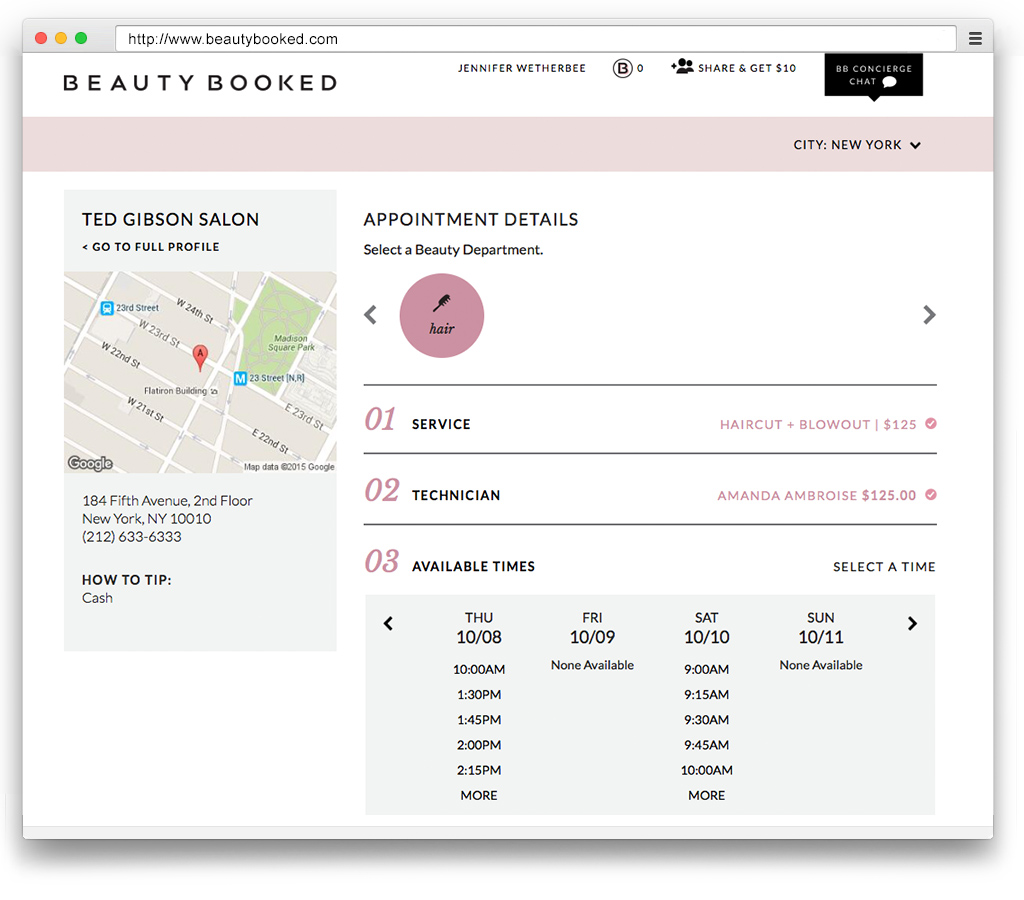Click the Ted Gibson Salon heading
Viewport: 1024px width, 900px height.
(x=170, y=219)
